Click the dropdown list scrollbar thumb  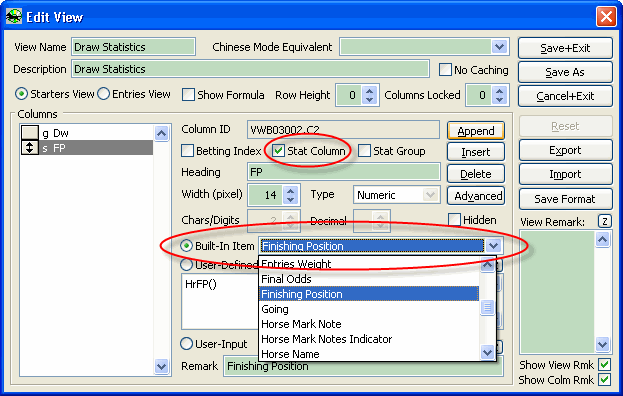tap(487, 307)
